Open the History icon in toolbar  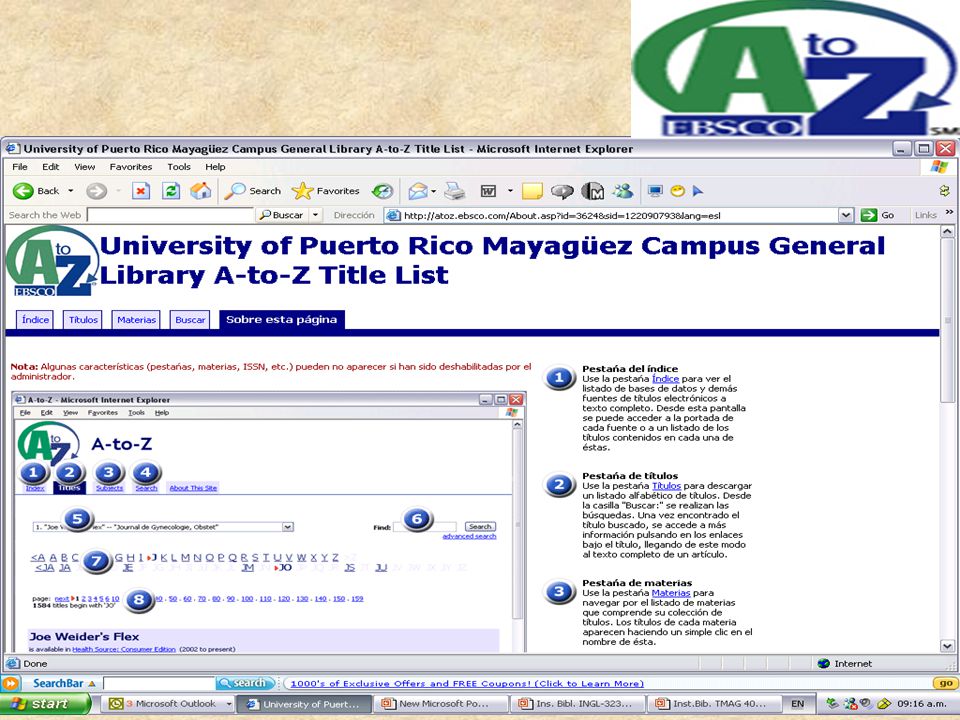(x=383, y=191)
